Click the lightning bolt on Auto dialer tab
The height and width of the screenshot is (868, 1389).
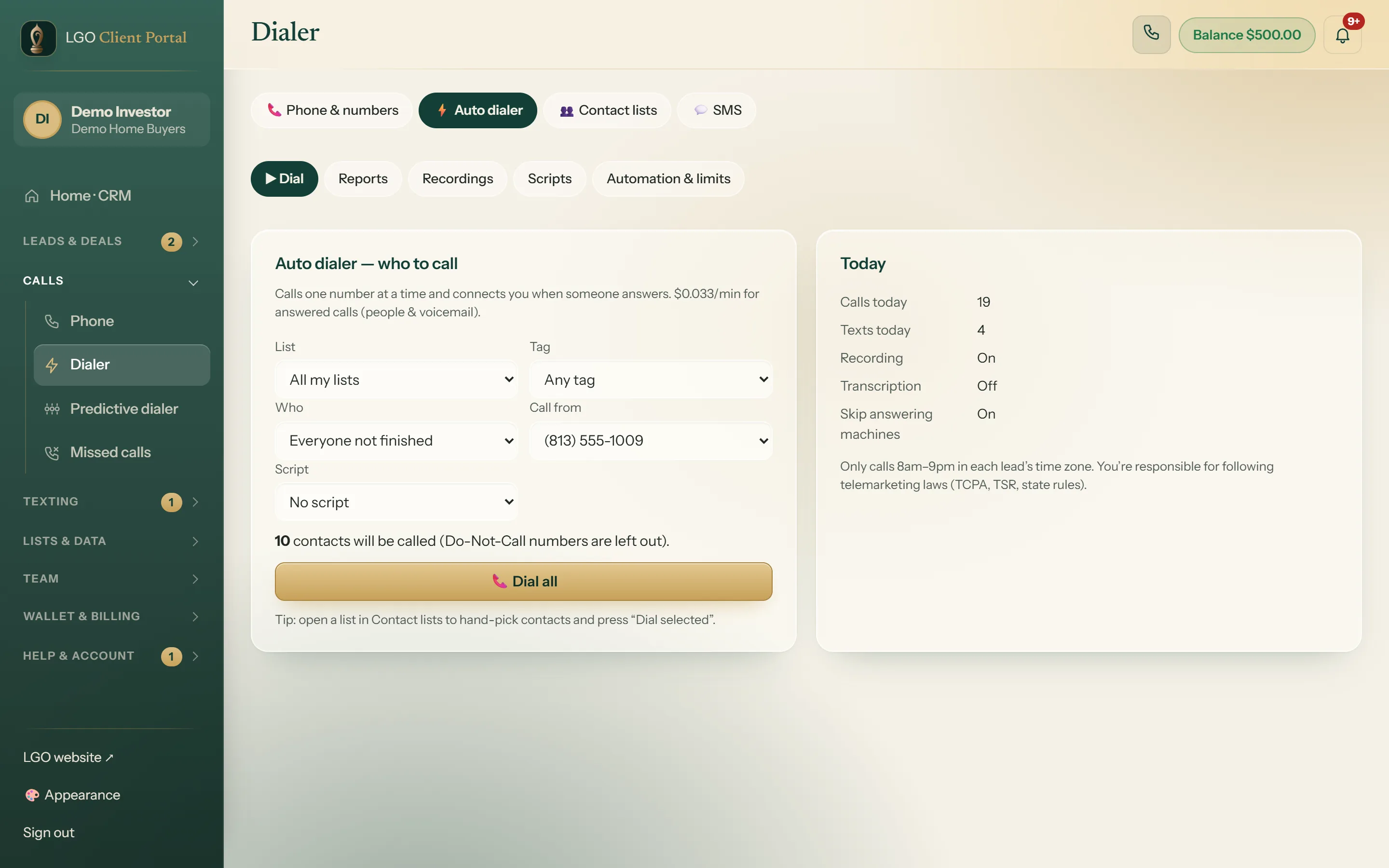(442, 110)
